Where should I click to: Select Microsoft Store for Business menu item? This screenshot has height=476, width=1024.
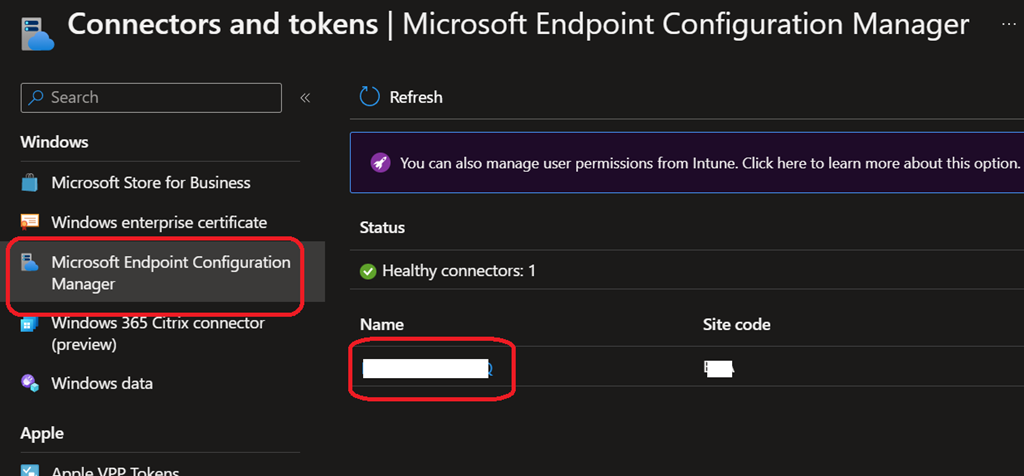pyautogui.click(x=151, y=183)
